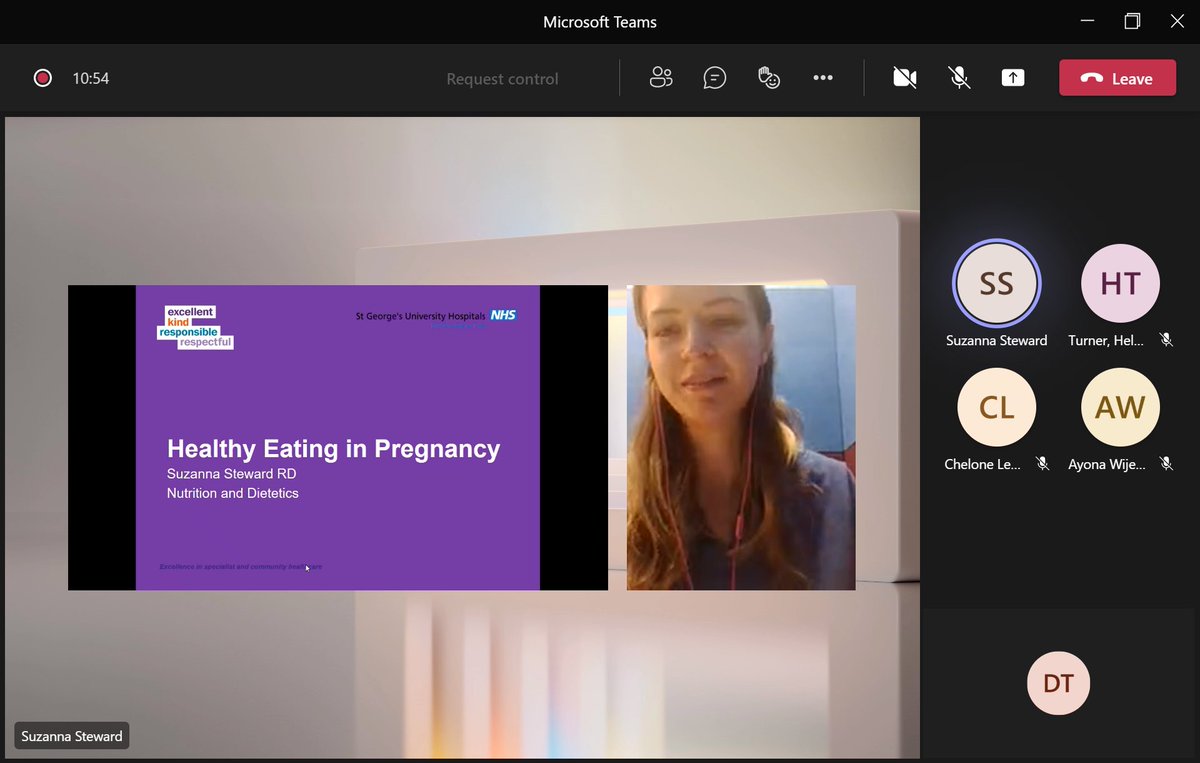Leave the meeting
Screen dimensions: 1200x763
coord(1118,78)
